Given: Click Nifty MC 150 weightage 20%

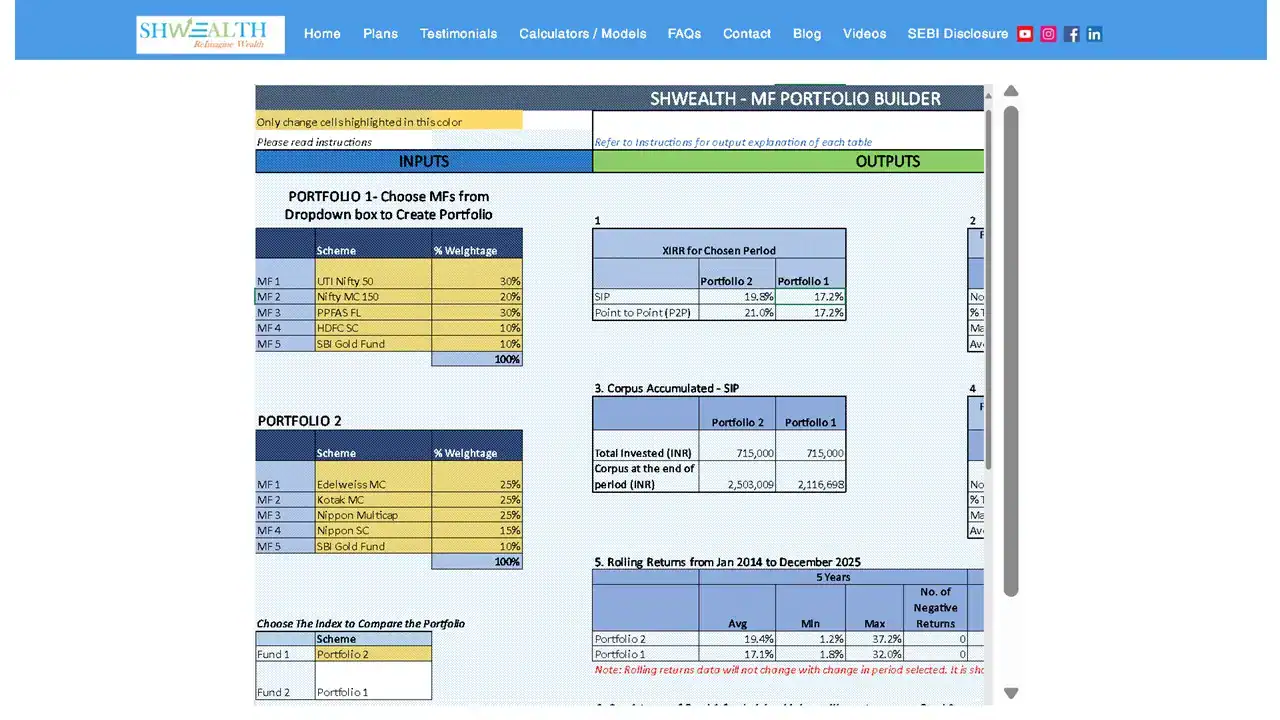Looking at the screenshot, I should point(477,297).
